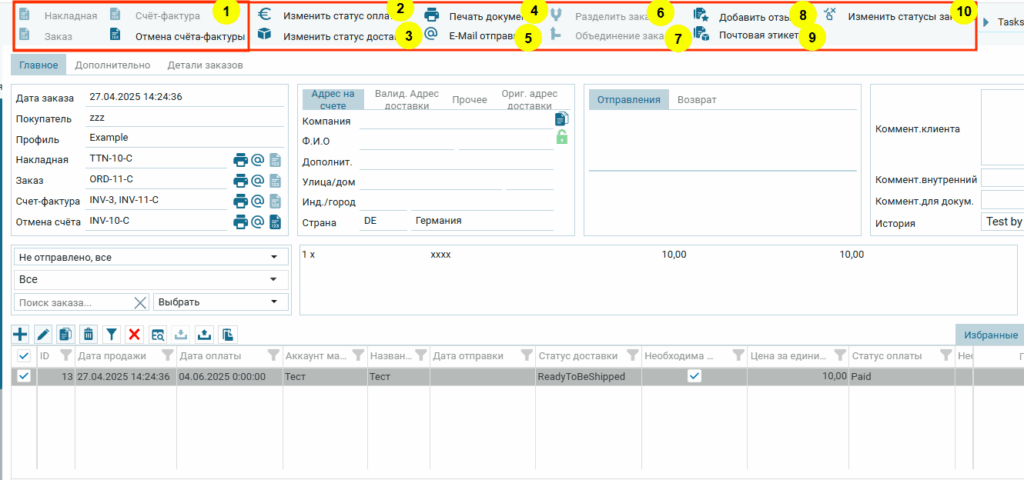Open the 'Не отправлено, все' dropdown
This screenshot has height=480, width=1024.
[x=148, y=257]
